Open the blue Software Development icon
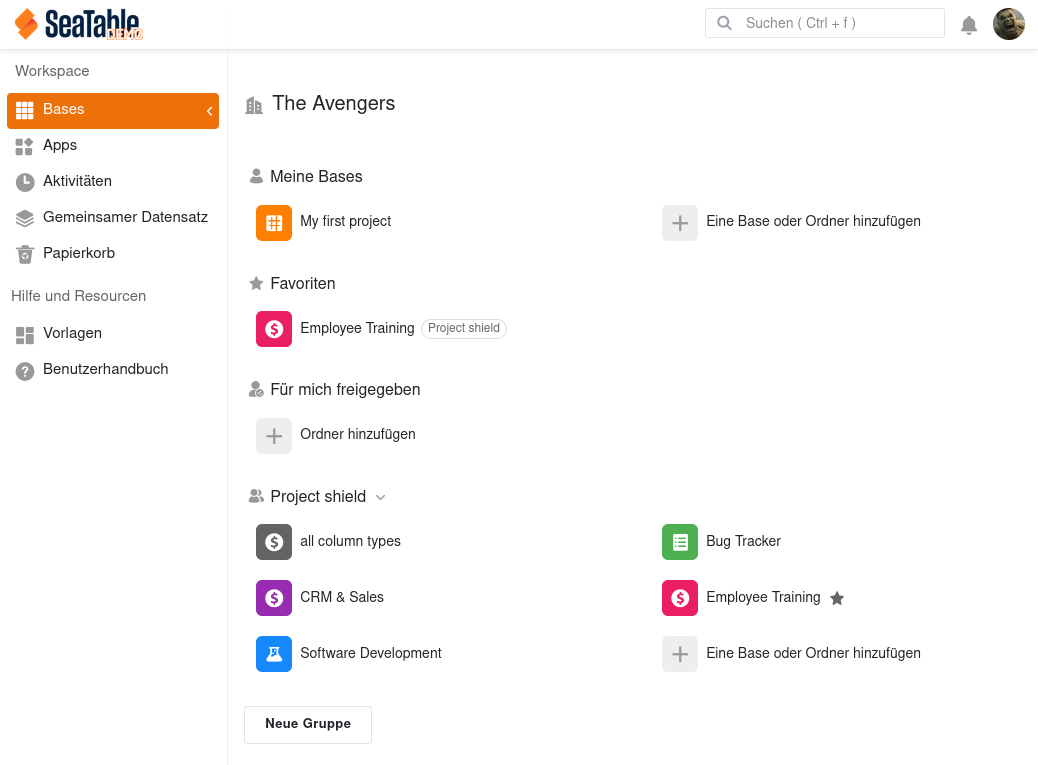The height and width of the screenshot is (765, 1038). click(274, 654)
